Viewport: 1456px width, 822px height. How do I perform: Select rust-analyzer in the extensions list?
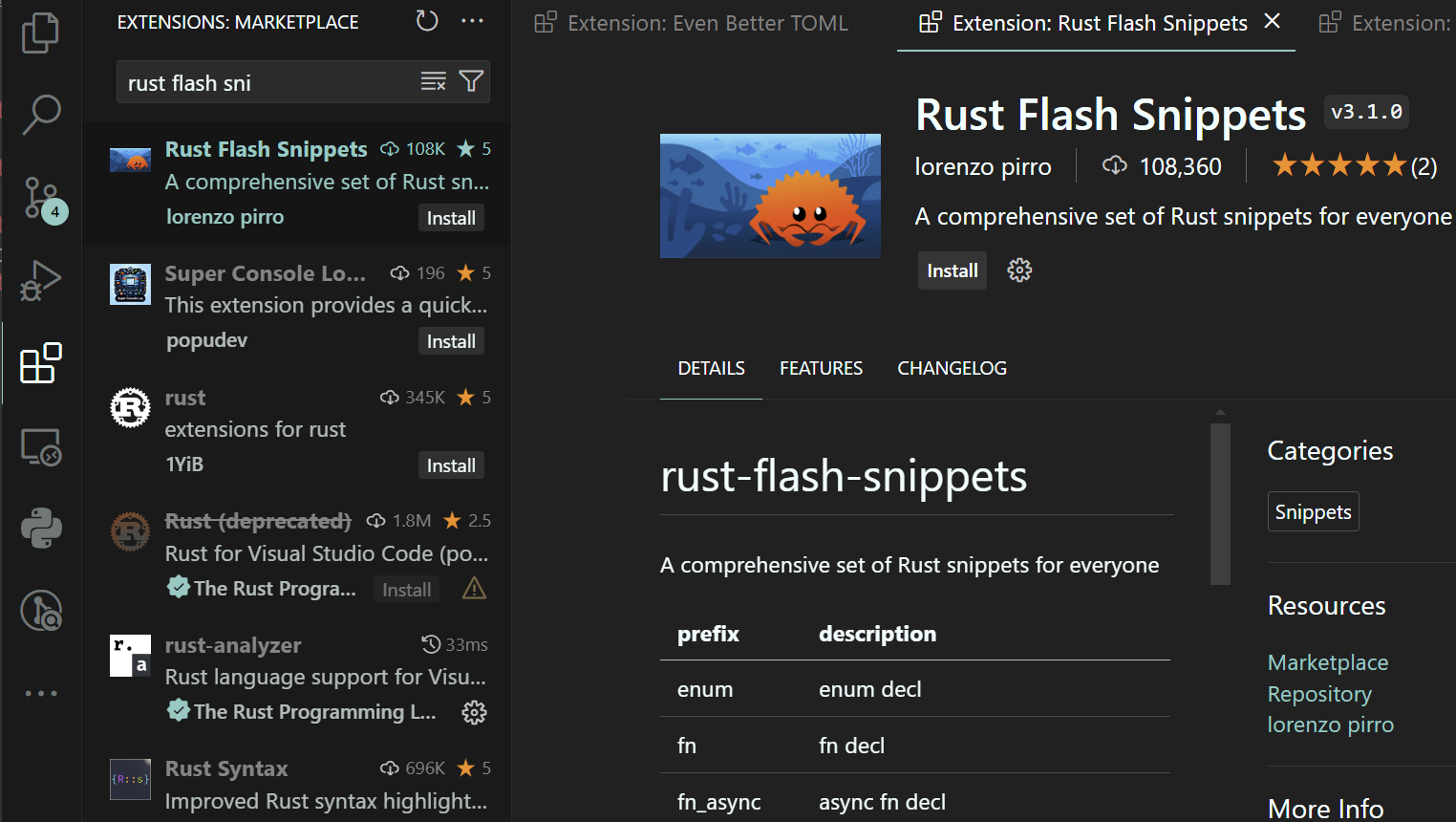[x=296, y=679]
